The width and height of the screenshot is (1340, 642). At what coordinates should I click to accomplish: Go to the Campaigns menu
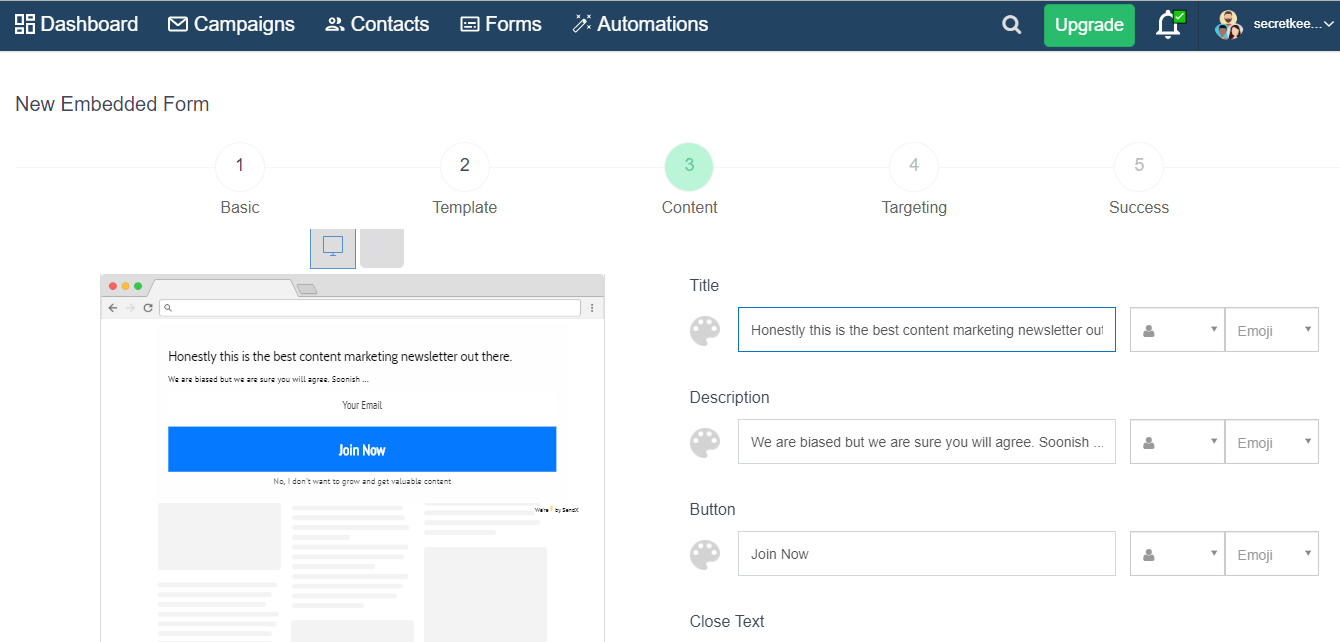tap(231, 25)
